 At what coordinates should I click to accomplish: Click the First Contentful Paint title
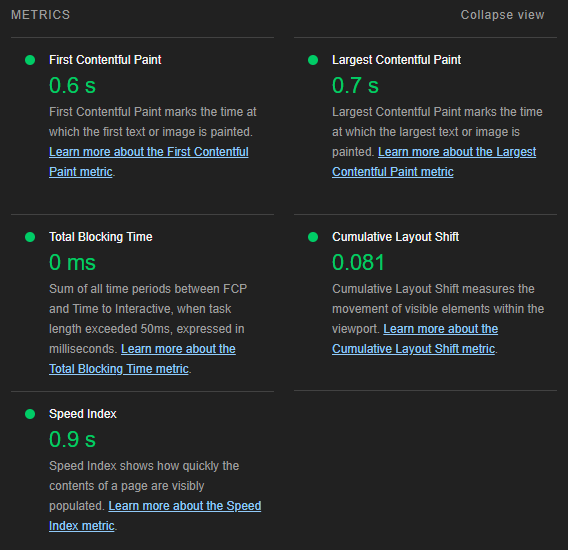tap(105, 60)
